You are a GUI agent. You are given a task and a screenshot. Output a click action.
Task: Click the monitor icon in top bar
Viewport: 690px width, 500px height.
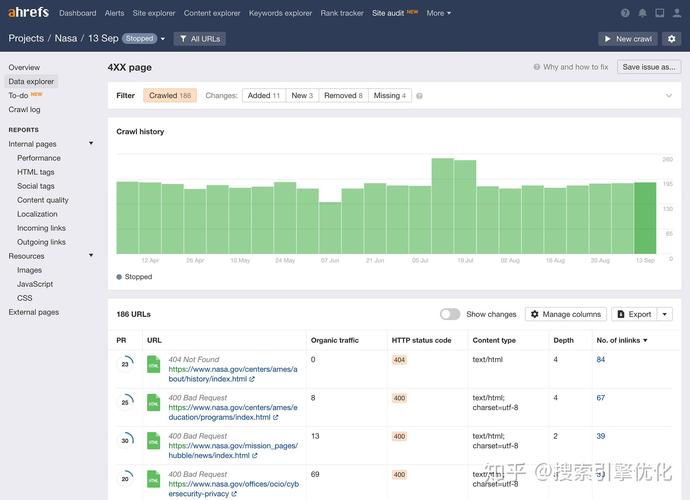pyautogui.click(x=660, y=13)
